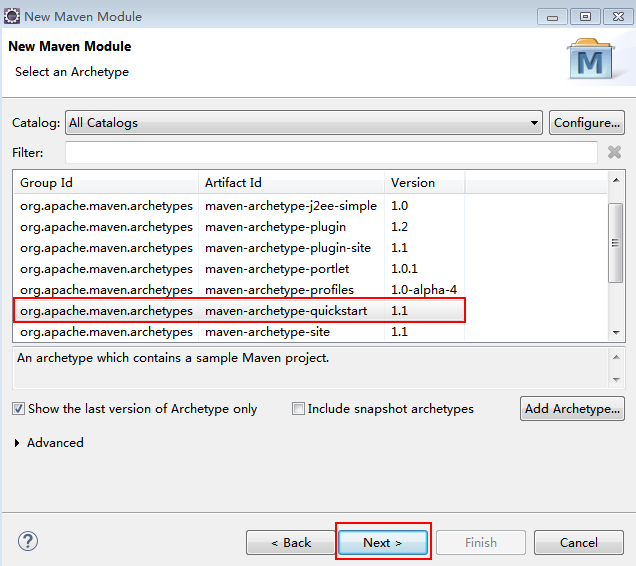Click the archetype list scrollbar thumb
The width and height of the screenshot is (636, 566).
pos(616,243)
